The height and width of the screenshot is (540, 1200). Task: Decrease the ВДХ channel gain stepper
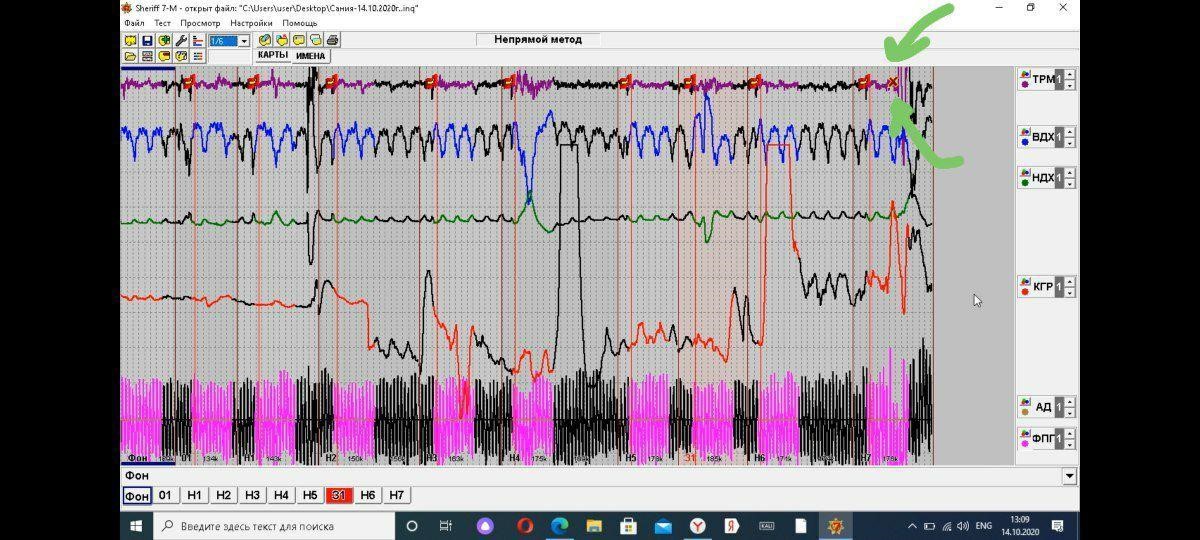click(x=1070, y=142)
